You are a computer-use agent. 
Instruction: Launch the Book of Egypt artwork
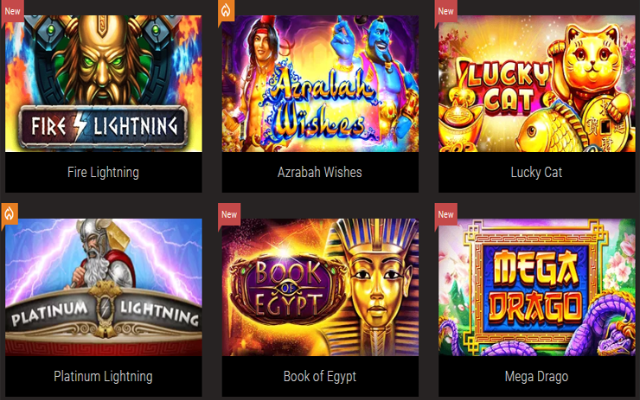click(320, 287)
